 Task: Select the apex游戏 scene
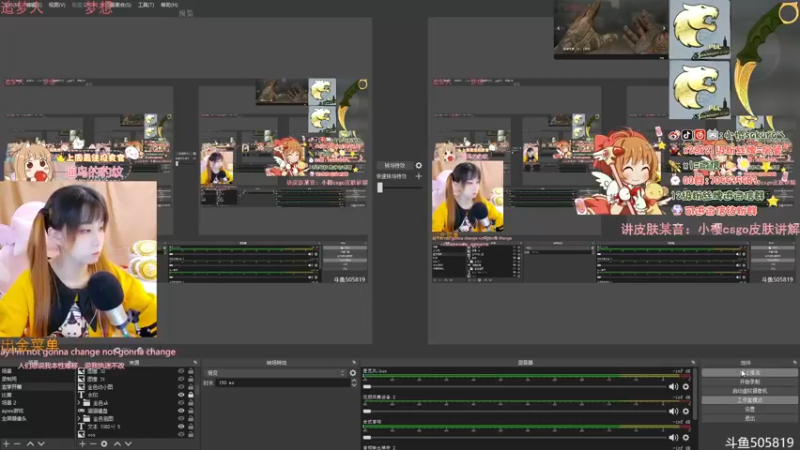coord(37,411)
